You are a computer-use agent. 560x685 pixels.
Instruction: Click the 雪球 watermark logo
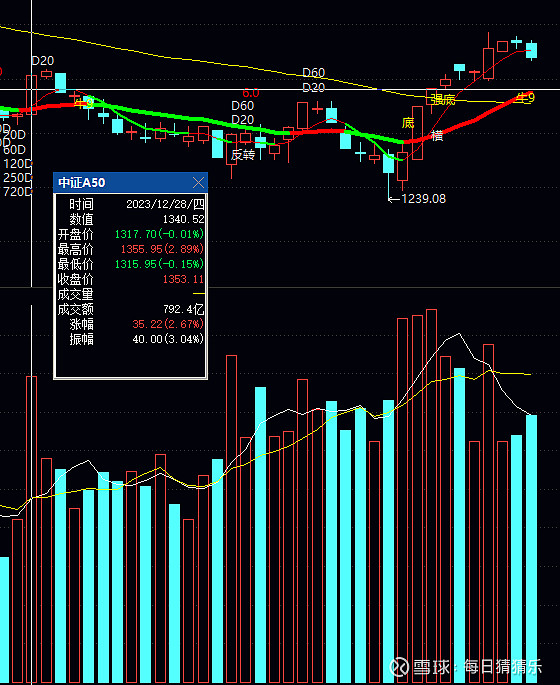point(399,667)
